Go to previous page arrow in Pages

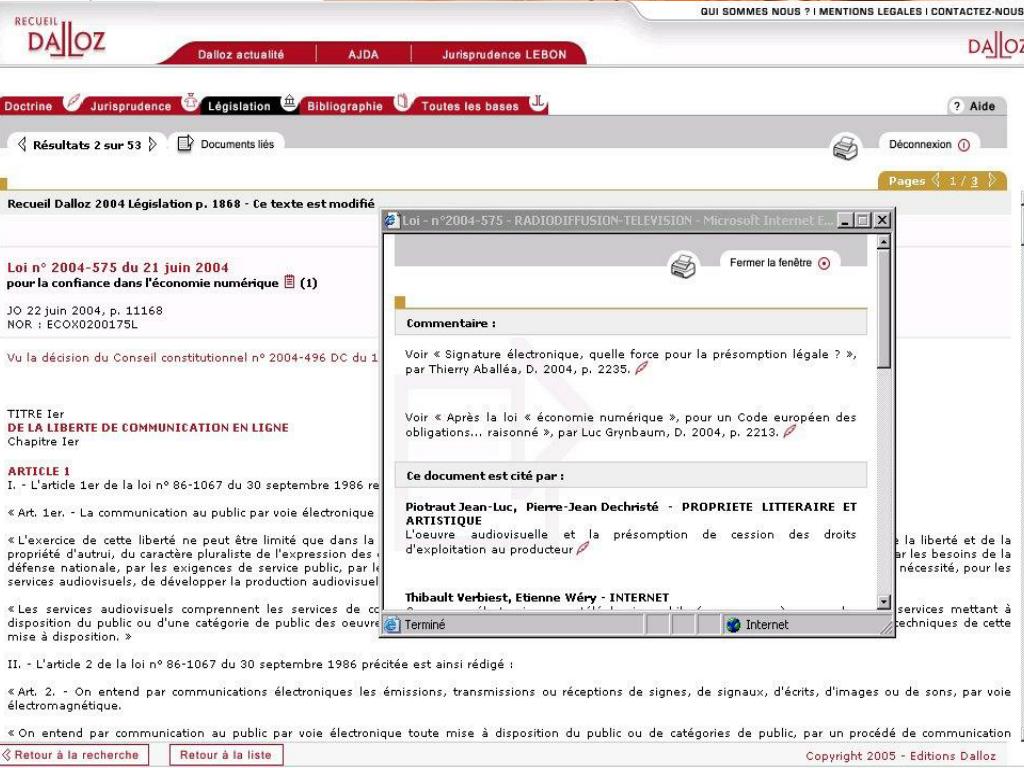point(936,180)
